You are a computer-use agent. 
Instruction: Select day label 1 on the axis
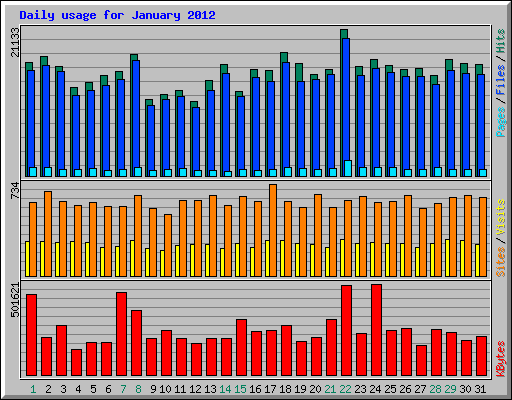click(33, 389)
